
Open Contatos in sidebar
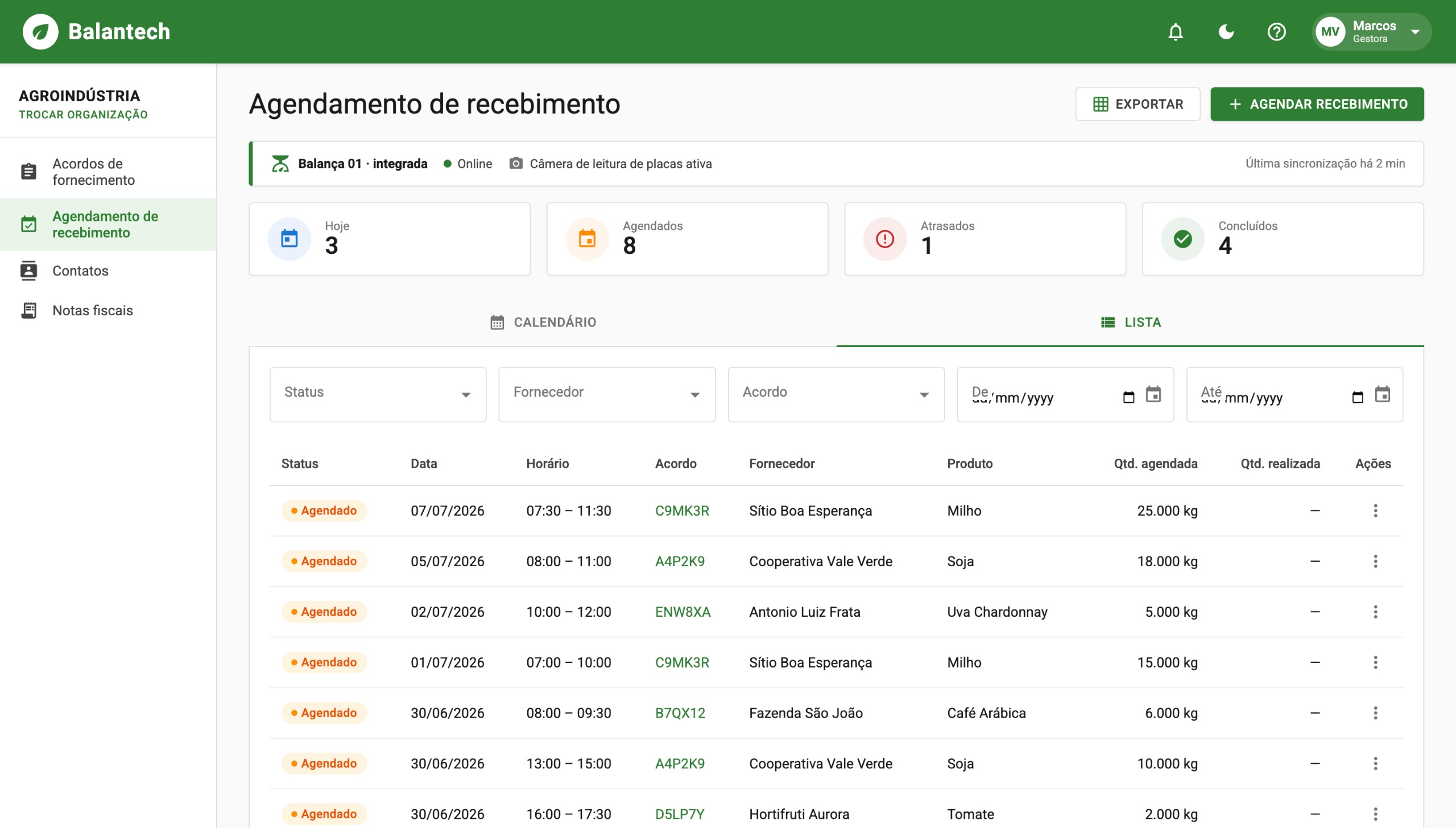coord(108,271)
